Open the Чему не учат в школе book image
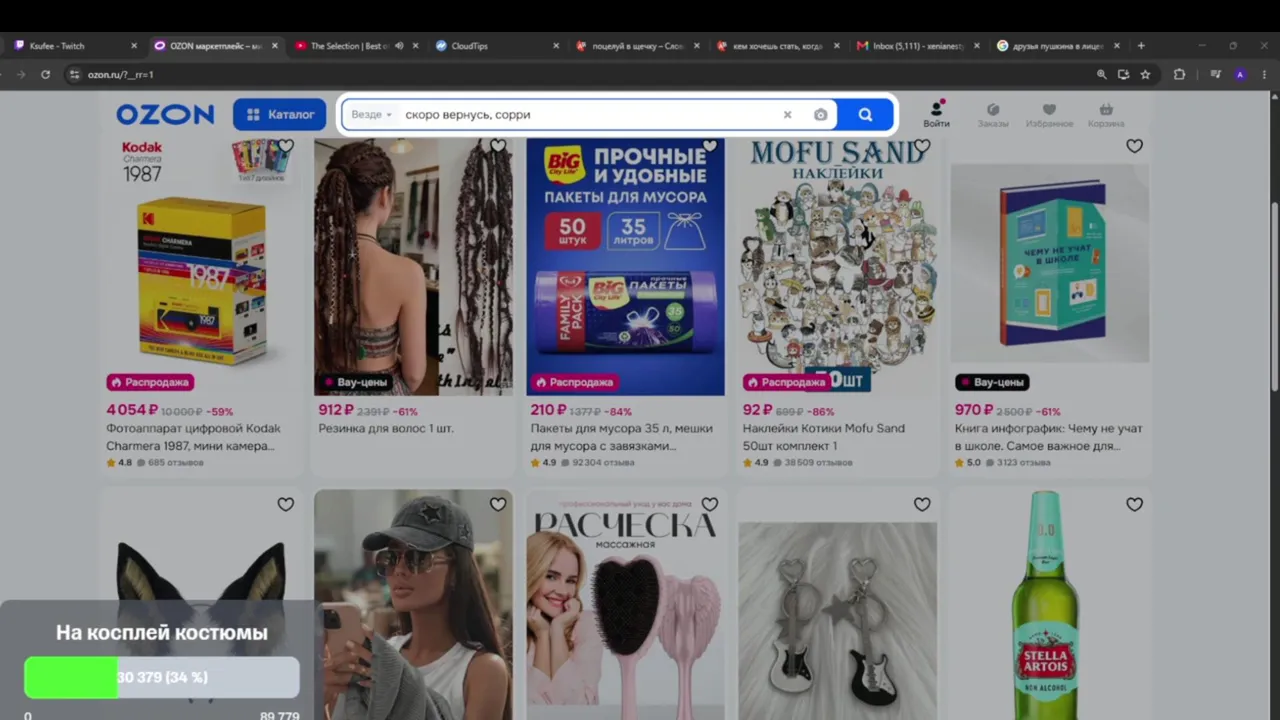The width and height of the screenshot is (1280, 720). 1049,265
